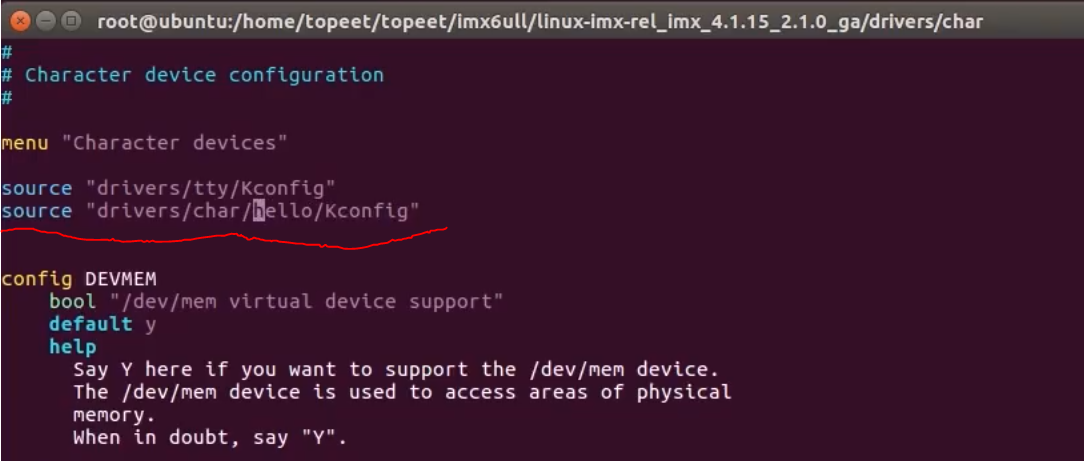Click the 'default' keyword

click(91, 324)
